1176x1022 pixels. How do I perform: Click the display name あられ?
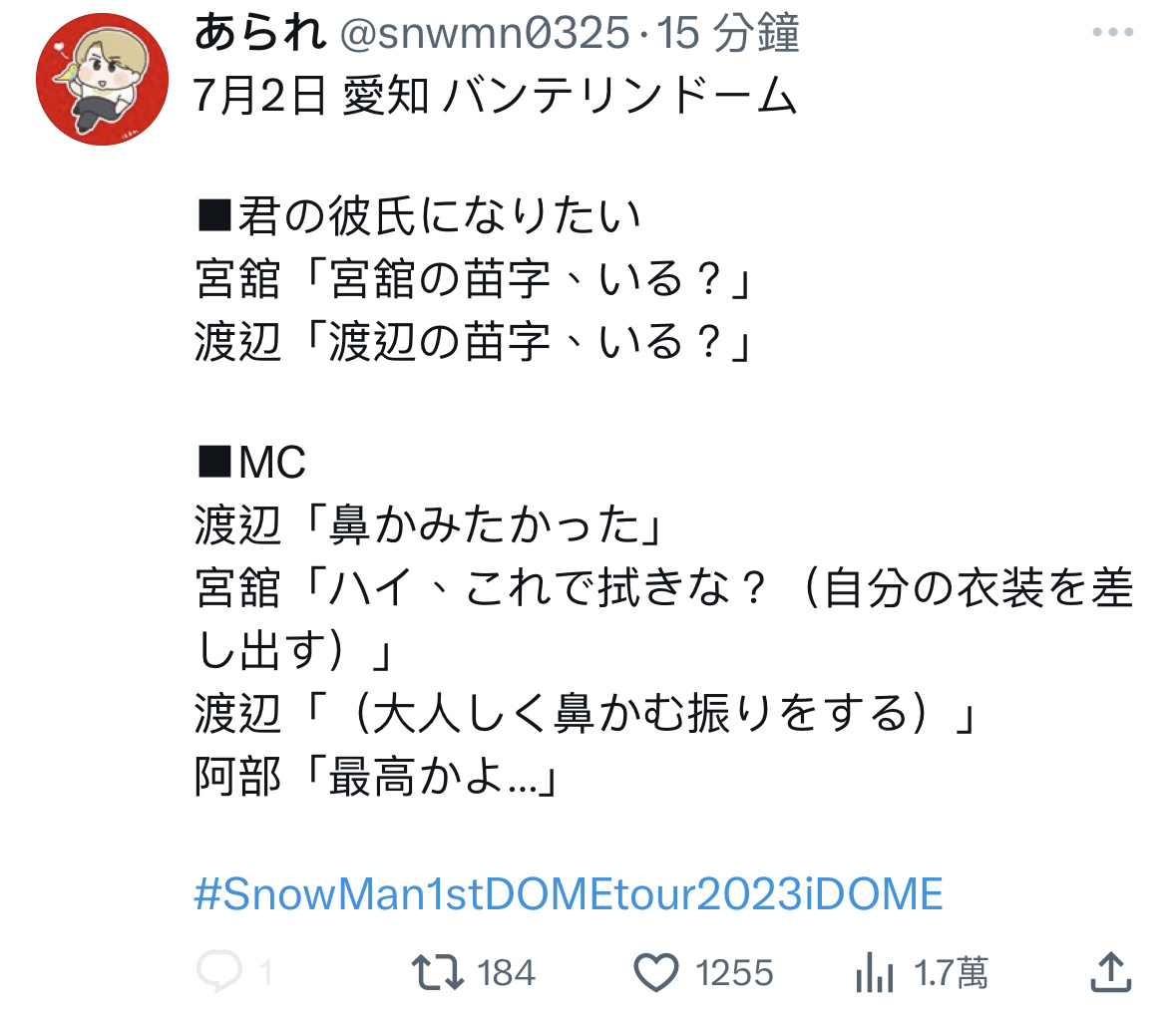[260, 33]
